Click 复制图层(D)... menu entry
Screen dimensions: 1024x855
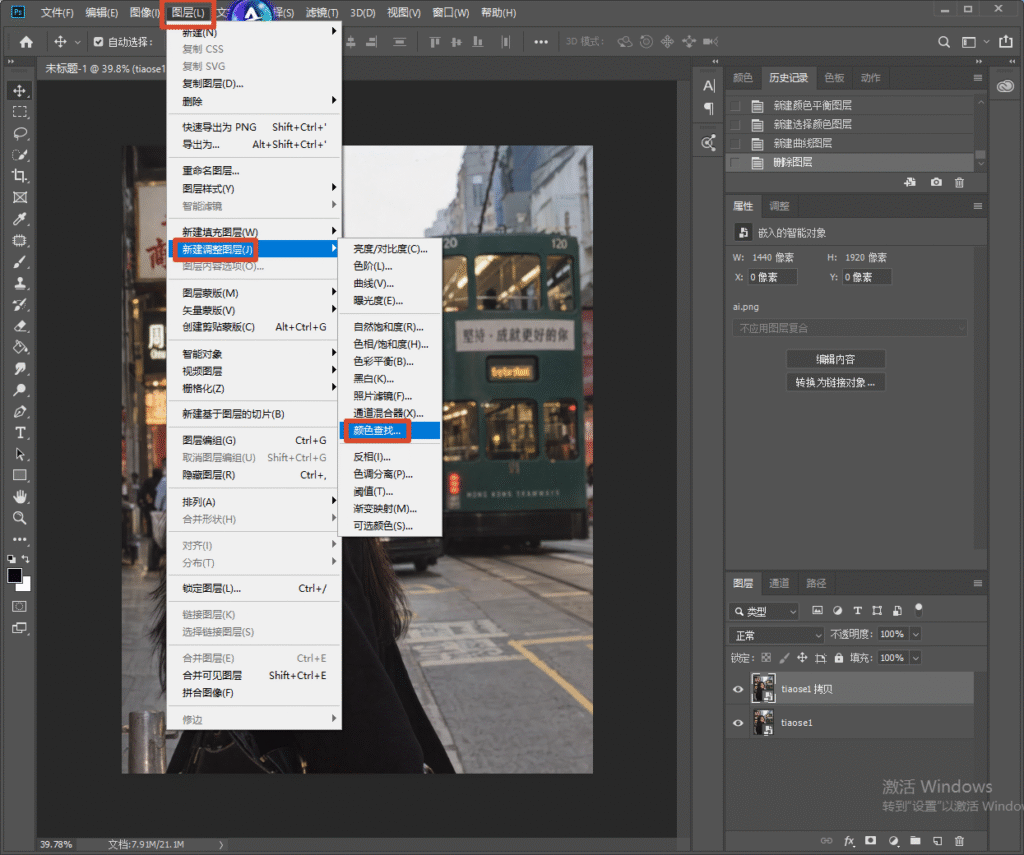(x=253, y=84)
